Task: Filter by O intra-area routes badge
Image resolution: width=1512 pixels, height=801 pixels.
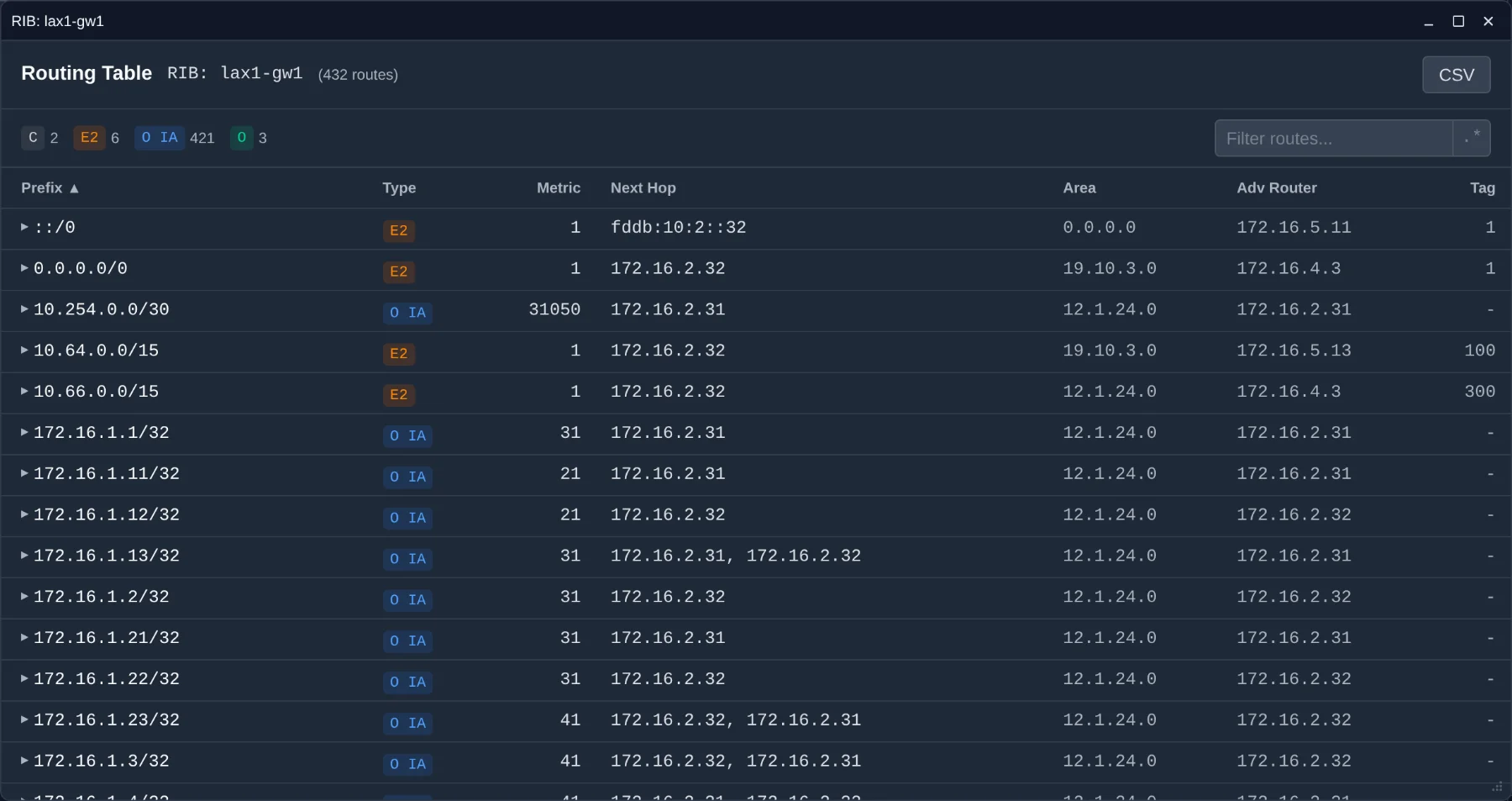Action: click(x=241, y=138)
